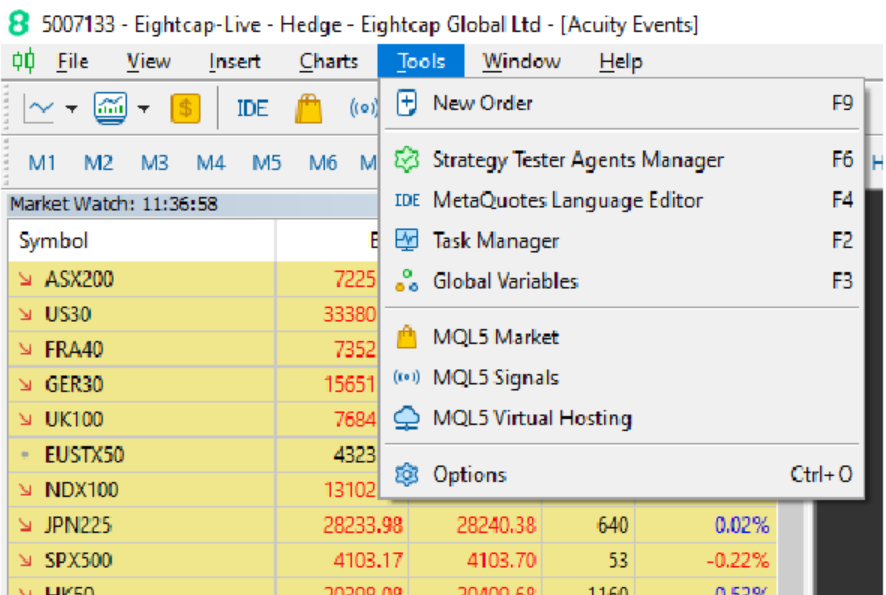Click the line chart type toolbar icon
This screenshot has width=886, height=595.
pos(40,108)
